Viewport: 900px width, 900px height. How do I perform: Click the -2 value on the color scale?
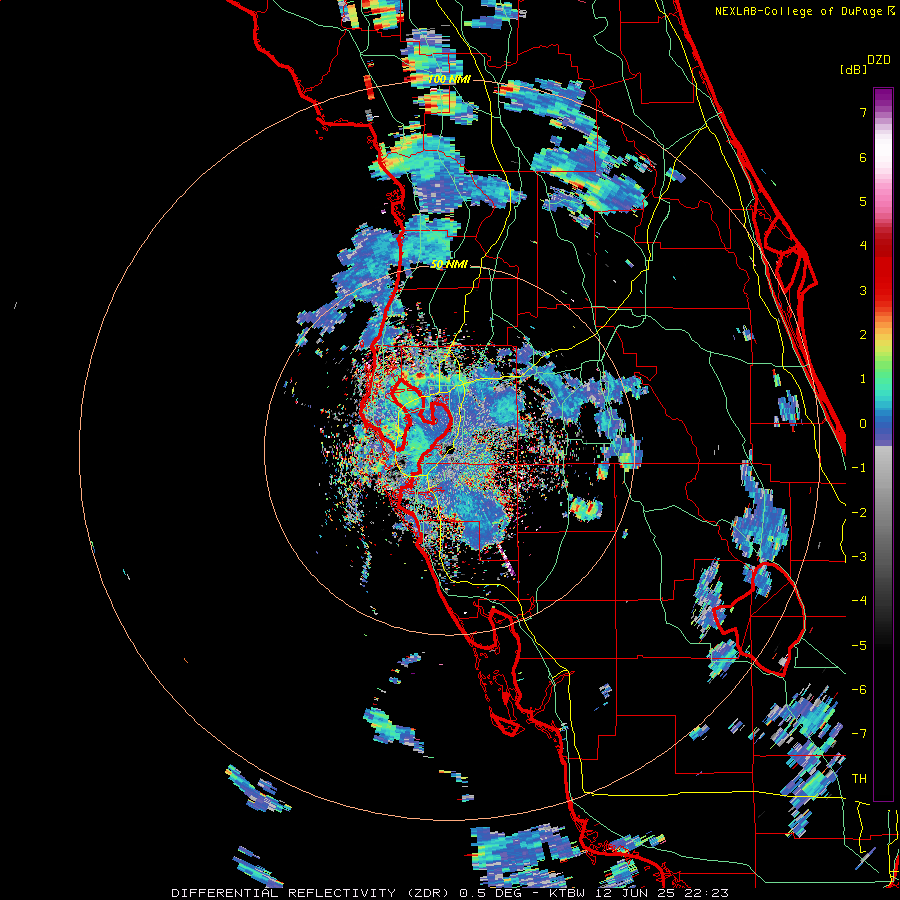[x=859, y=513]
